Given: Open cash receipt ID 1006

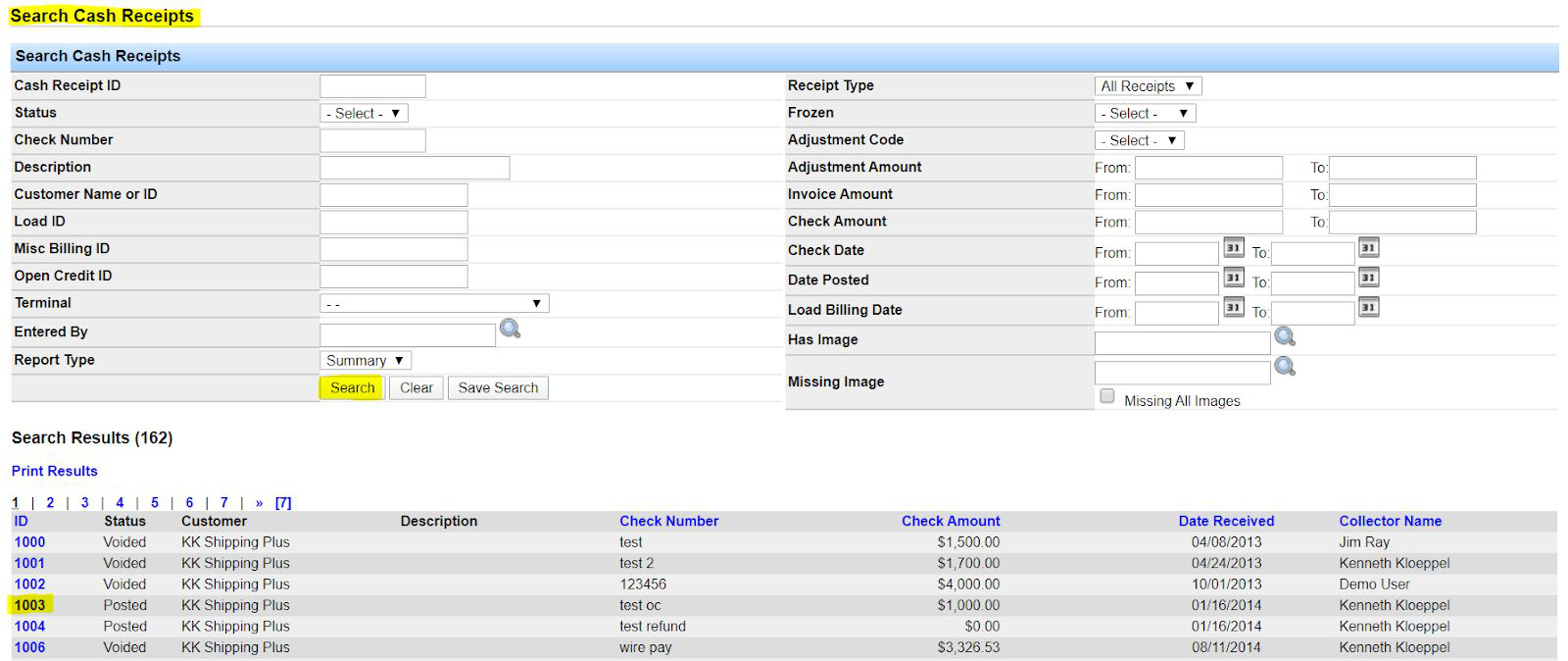Looking at the screenshot, I should pyautogui.click(x=29, y=647).
